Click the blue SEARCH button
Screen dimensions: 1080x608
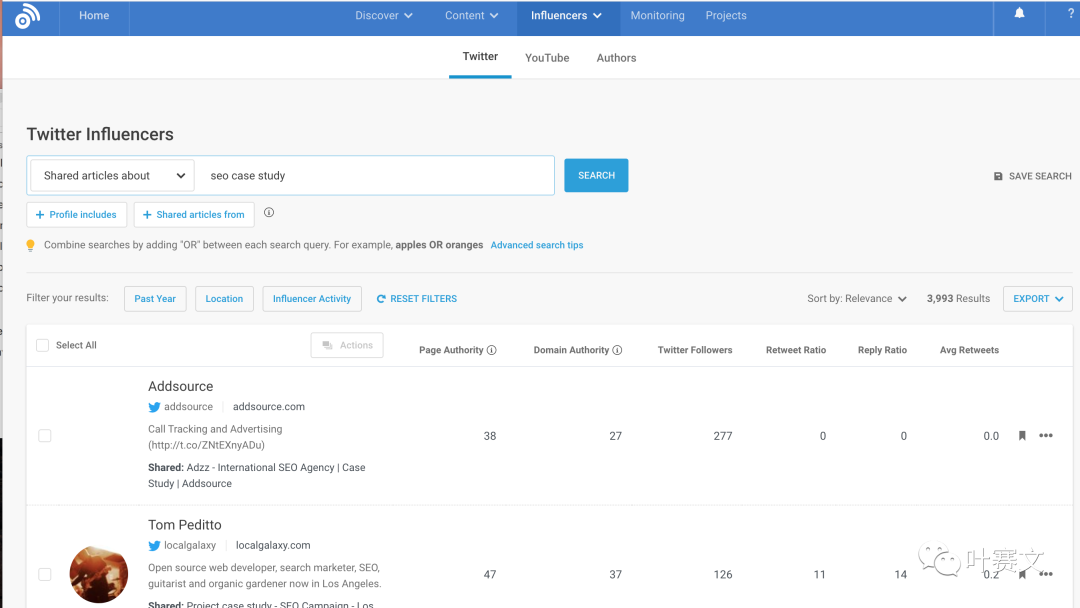[x=596, y=176]
